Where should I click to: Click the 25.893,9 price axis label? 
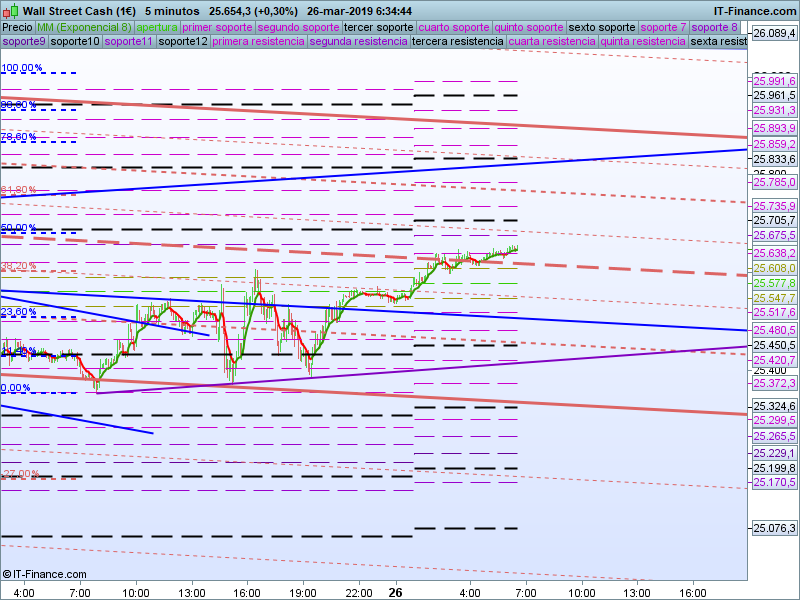click(774, 128)
